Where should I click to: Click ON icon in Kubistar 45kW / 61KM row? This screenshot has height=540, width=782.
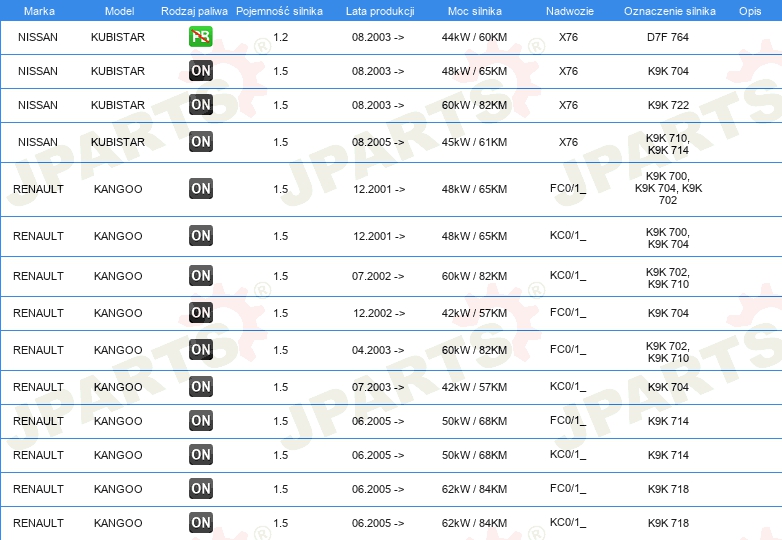click(200, 142)
